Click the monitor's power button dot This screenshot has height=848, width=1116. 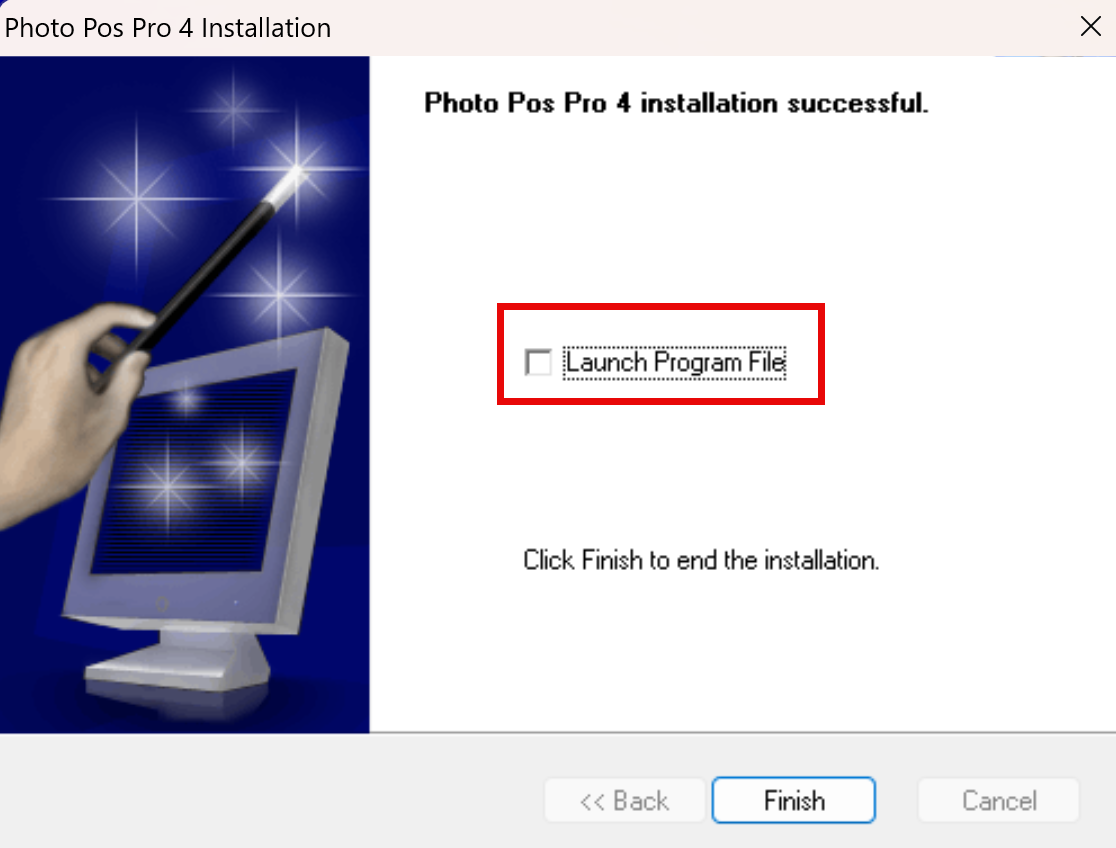[162, 604]
